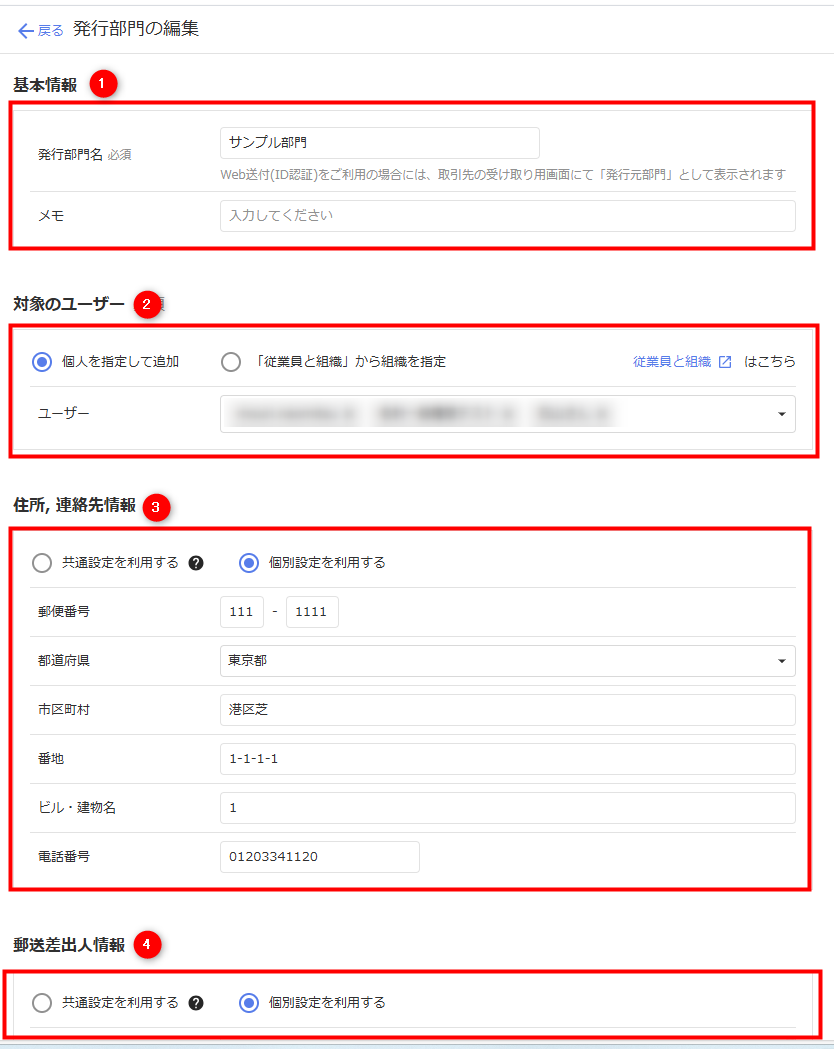Expand the 都道府県 dropdown showing 東京都

(x=781, y=661)
